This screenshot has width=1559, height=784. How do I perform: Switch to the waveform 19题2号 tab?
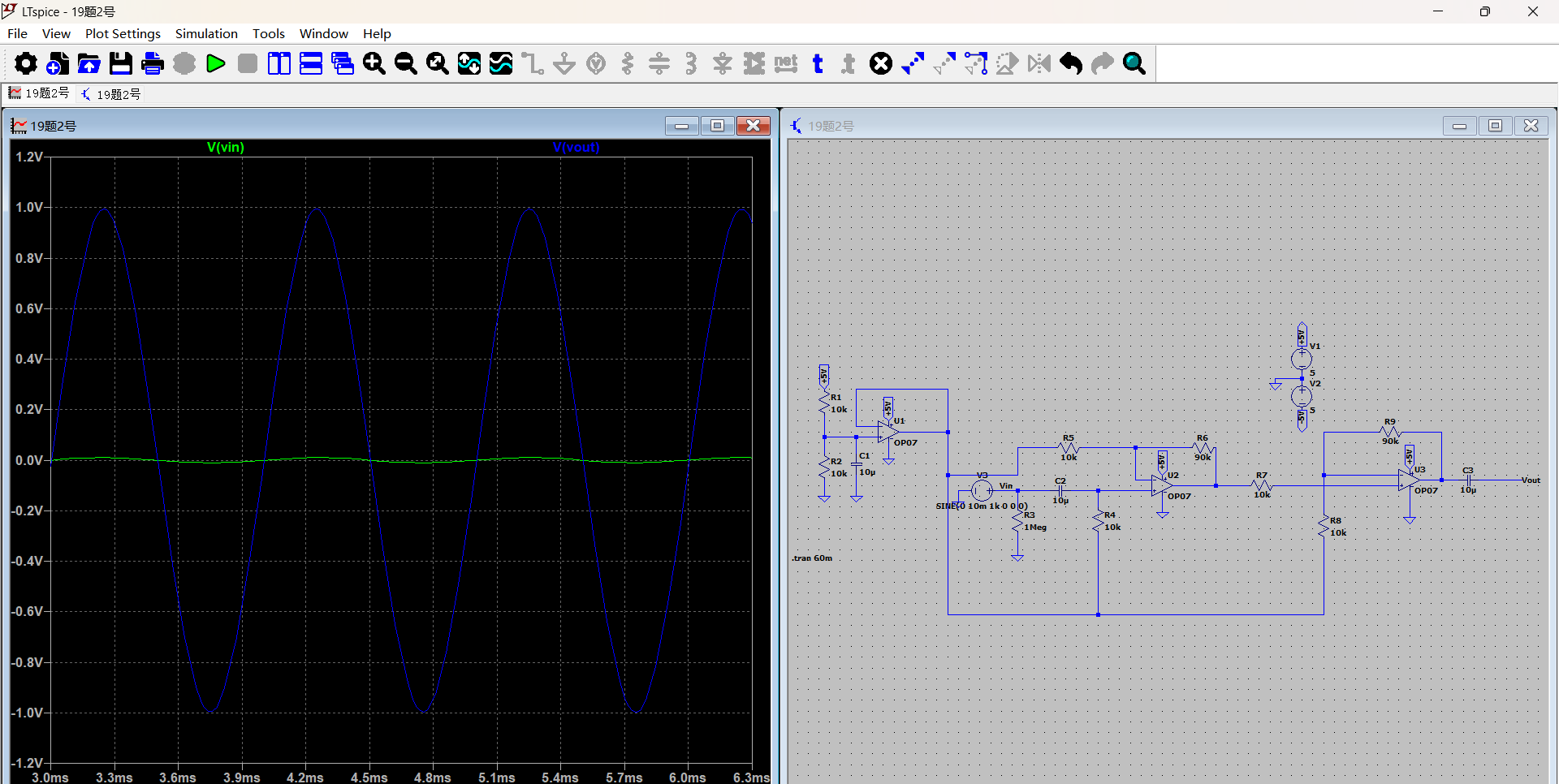pyautogui.click(x=39, y=93)
